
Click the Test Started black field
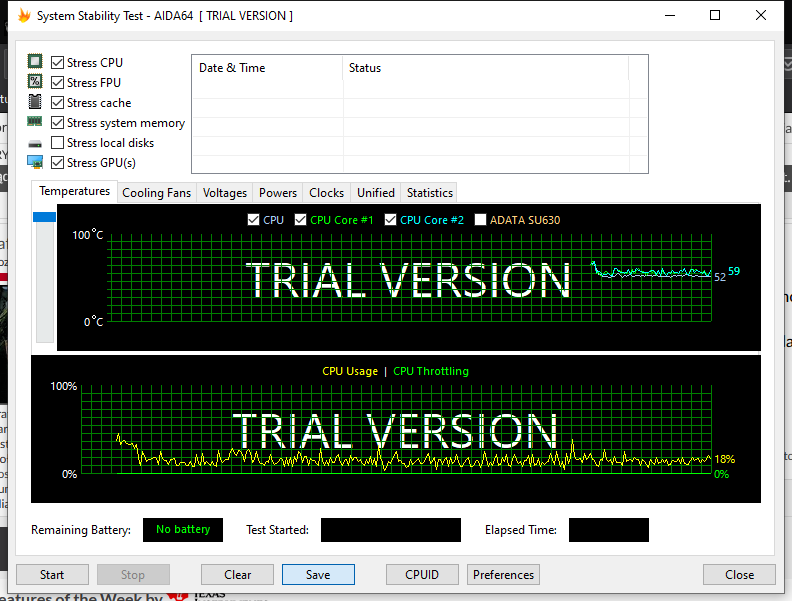click(391, 530)
